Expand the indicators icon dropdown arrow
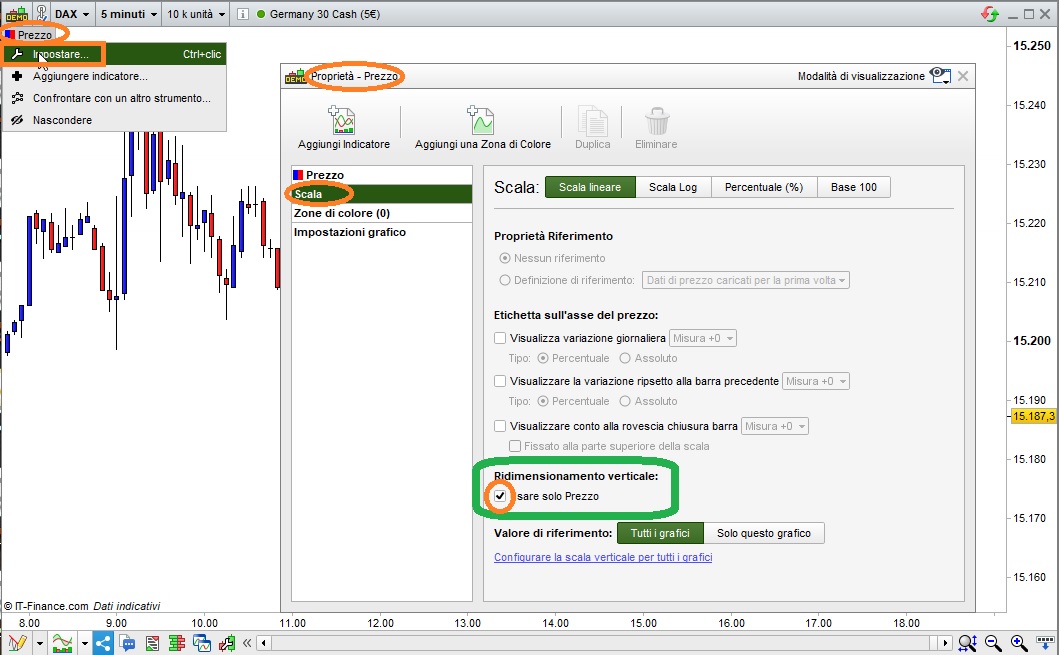The height and width of the screenshot is (655, 1059). point(84,643)
